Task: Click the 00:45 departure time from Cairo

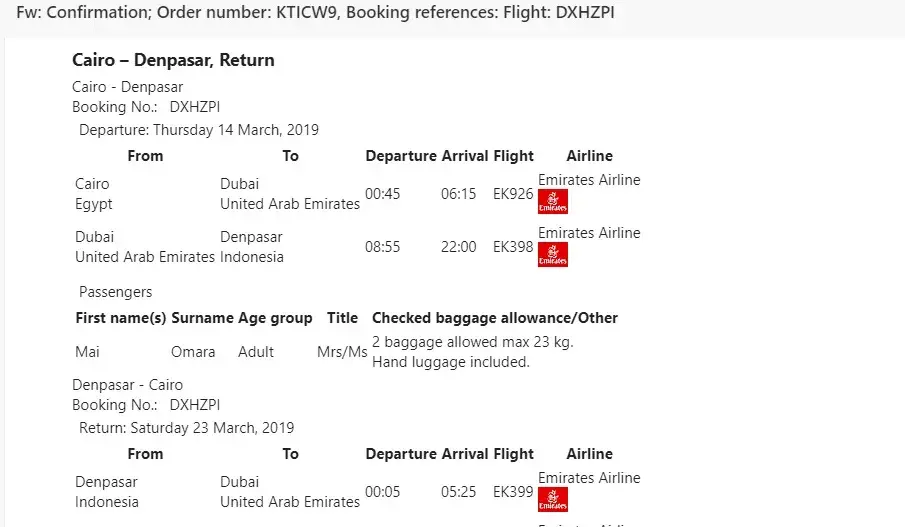Action: (x=382, y=194)
